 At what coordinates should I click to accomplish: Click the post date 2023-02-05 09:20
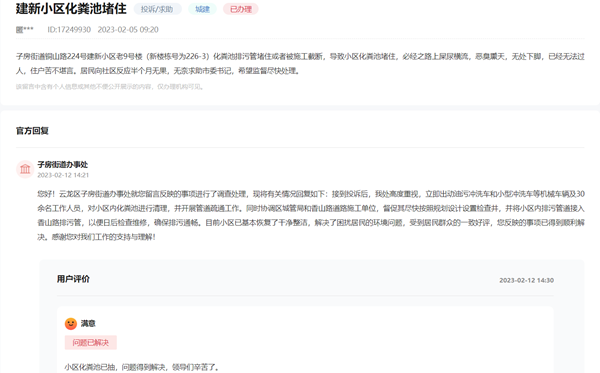128,29
